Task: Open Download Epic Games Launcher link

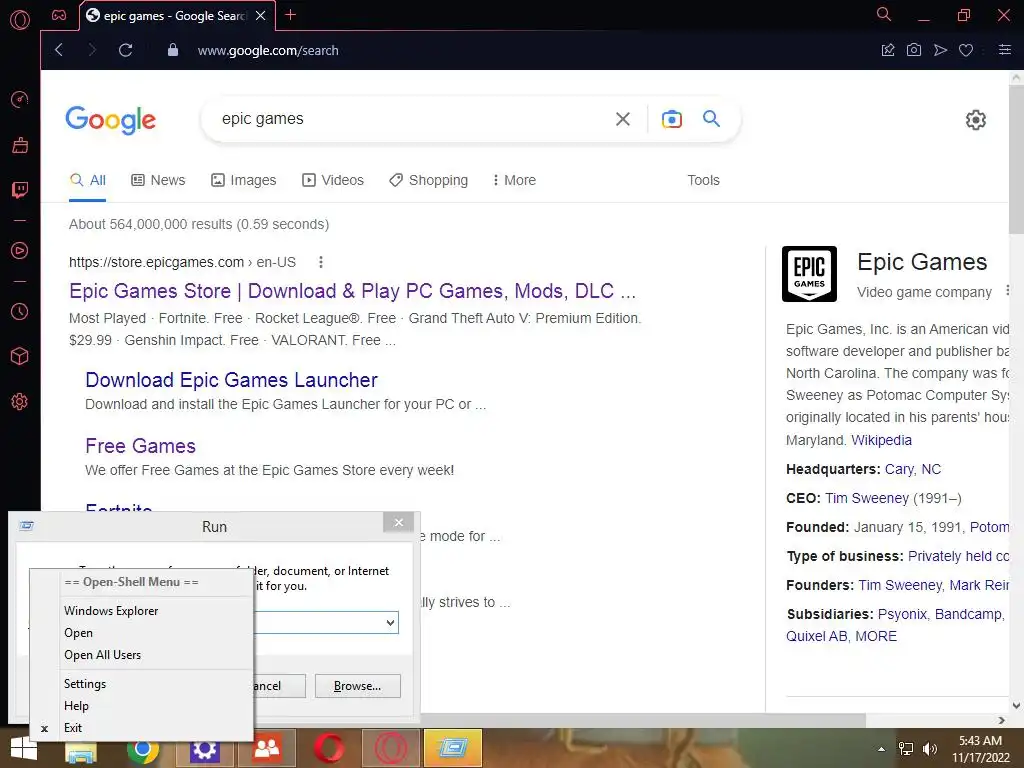Action: point(231,380)
